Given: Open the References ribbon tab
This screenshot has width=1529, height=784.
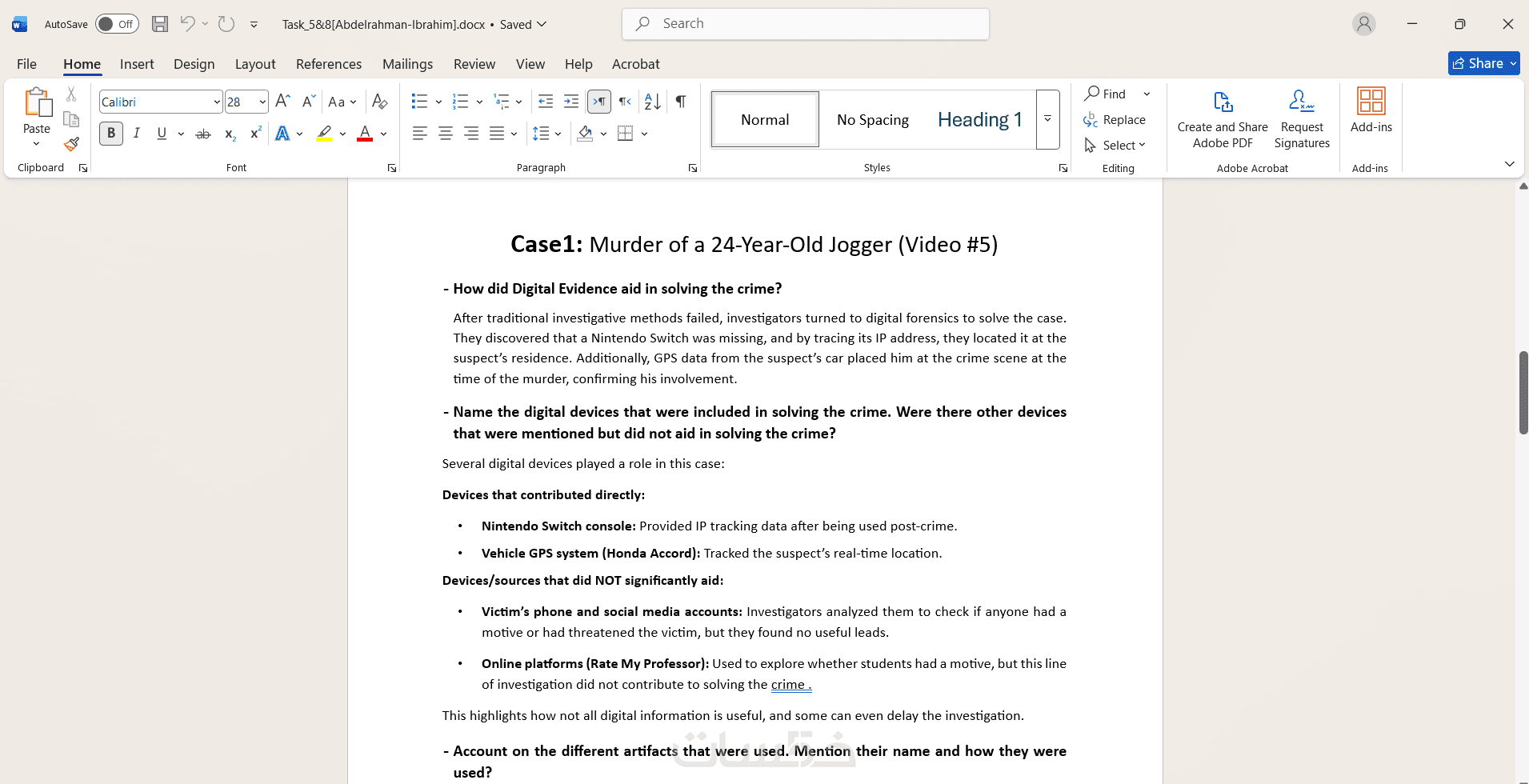Looking at the screenshot, I should [329, 64].
